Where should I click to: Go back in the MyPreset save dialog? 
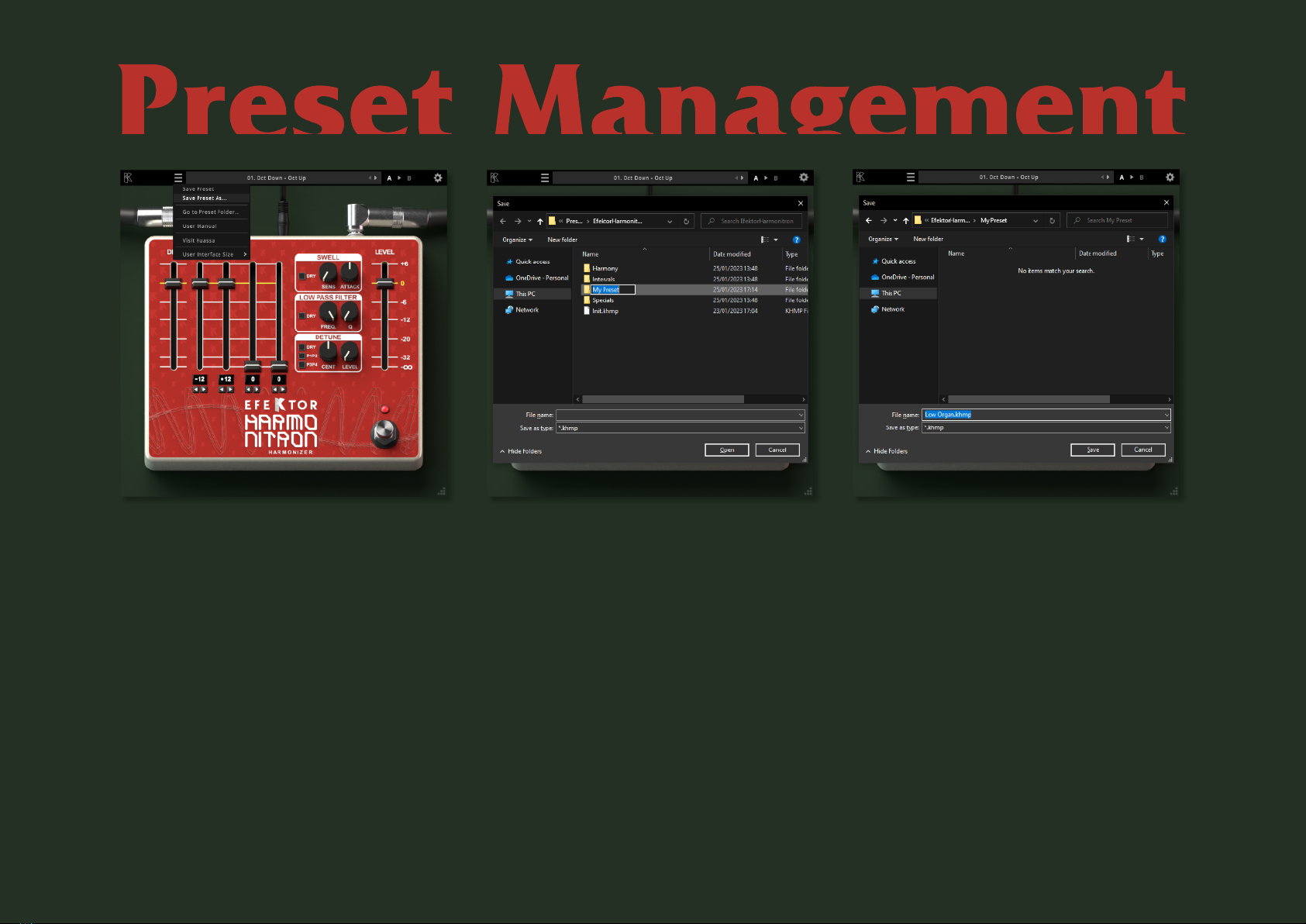pyautogui.click(x=869, y=220)
